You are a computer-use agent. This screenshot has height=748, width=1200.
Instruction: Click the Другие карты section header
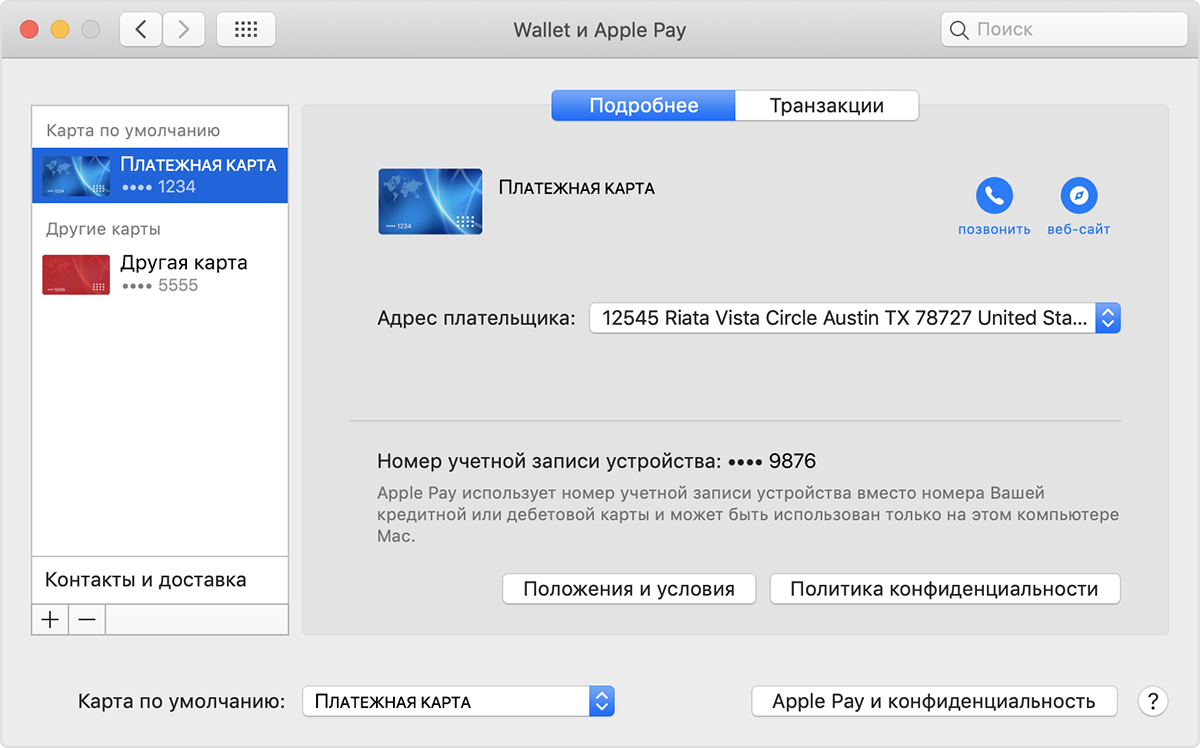pos(103,229)
